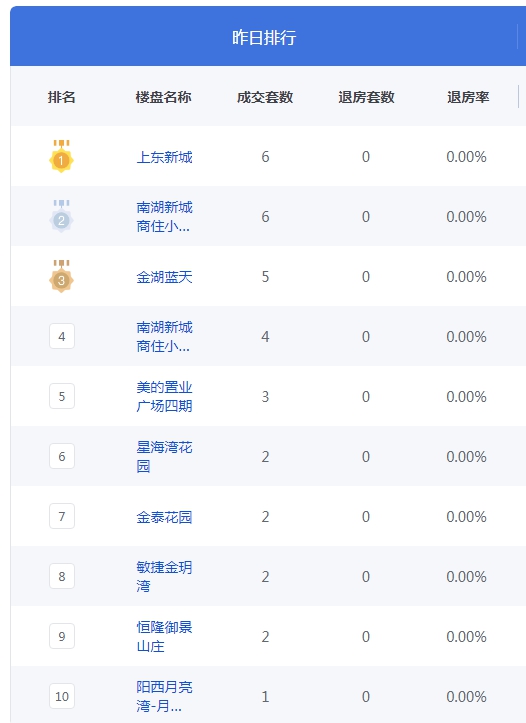
Task: Click the 成交套数 column header
Action: pos(265,97)
